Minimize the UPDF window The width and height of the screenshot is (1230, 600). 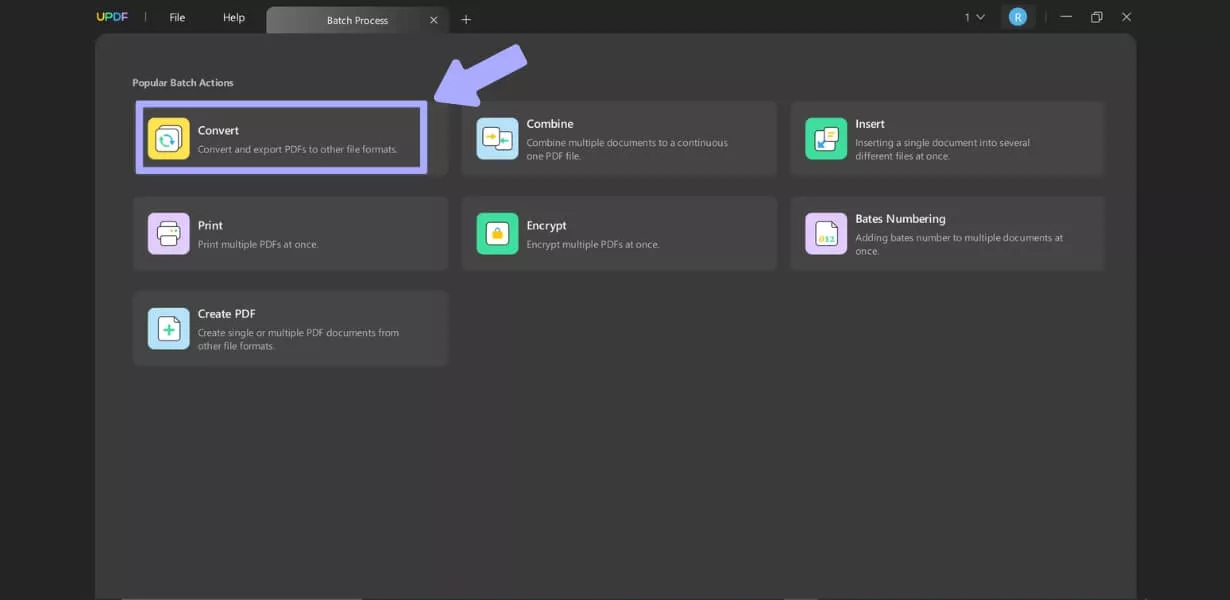click(x=1066, y=17)
